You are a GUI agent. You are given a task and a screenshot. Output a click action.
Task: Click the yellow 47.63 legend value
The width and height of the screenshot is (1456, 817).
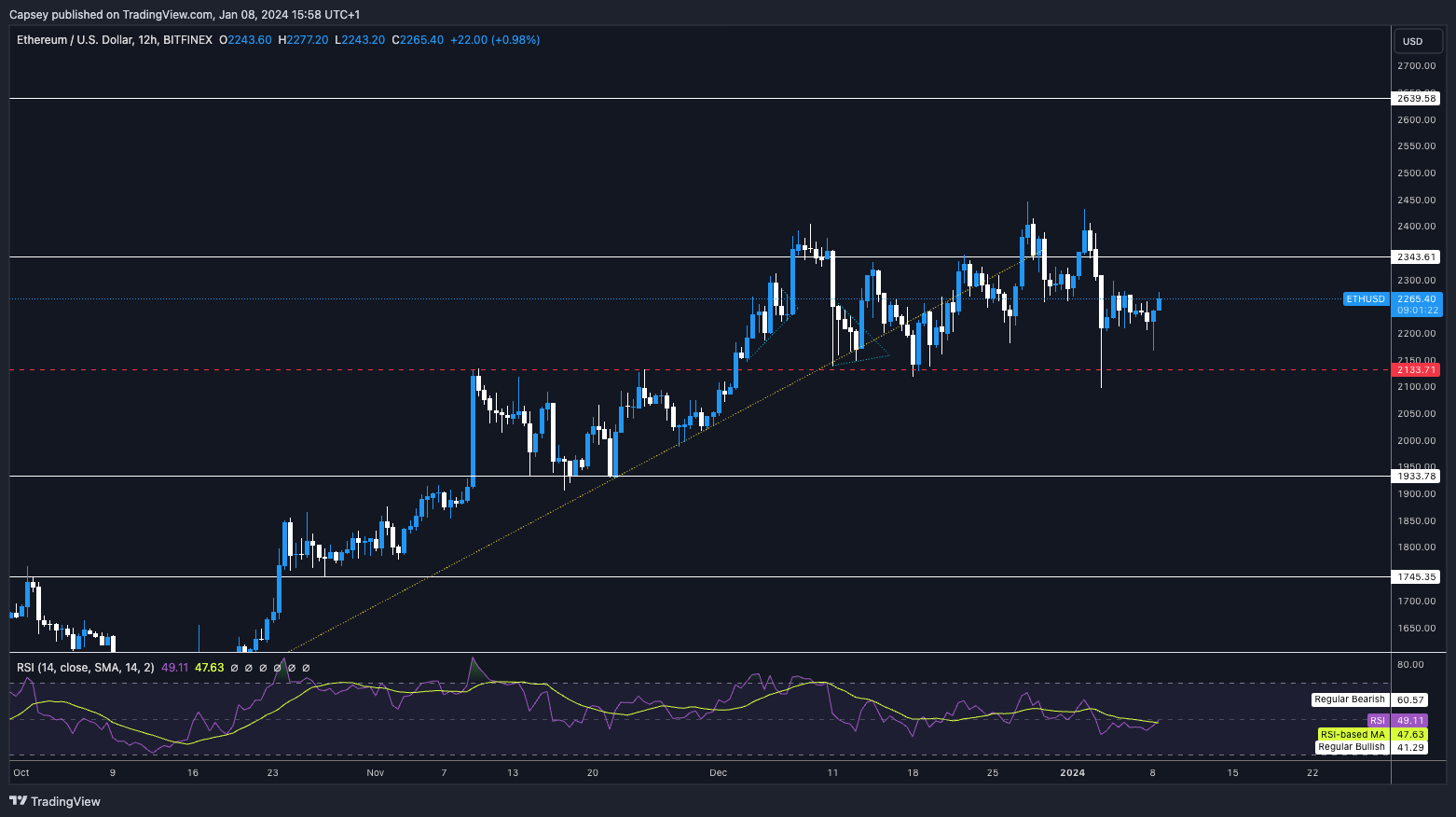tap(210, 668)
